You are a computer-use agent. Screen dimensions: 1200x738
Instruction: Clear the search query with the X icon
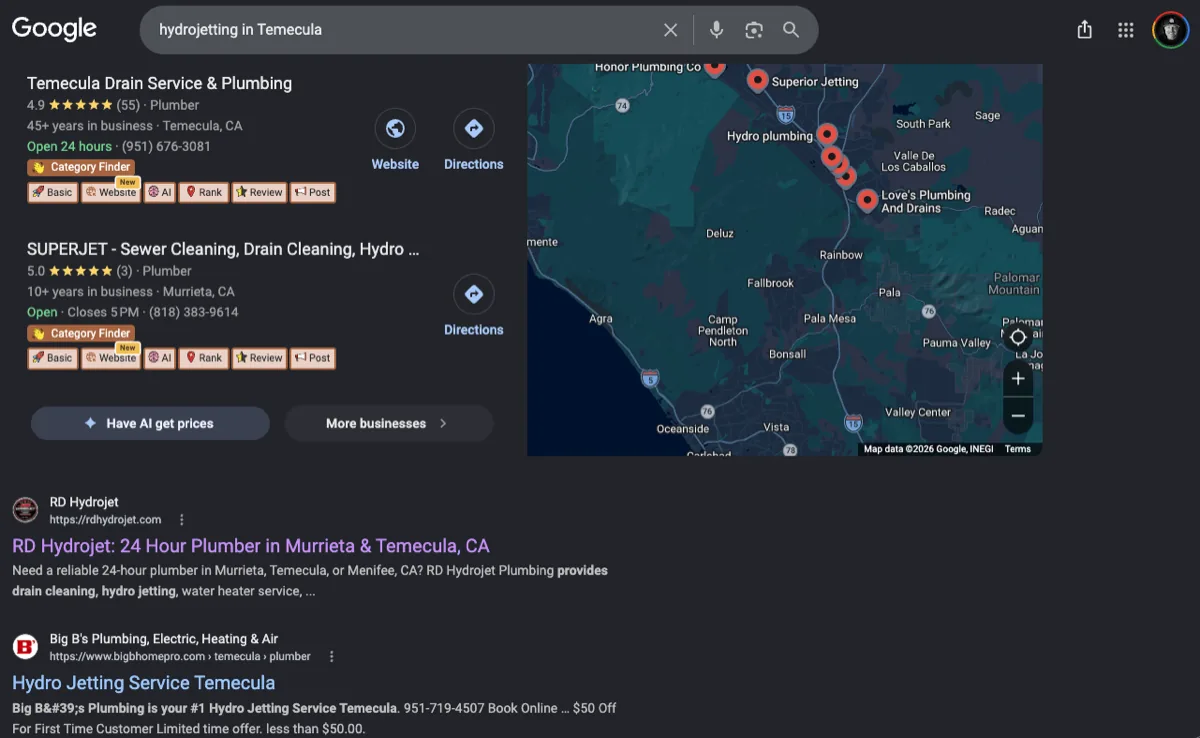point(671,30)
